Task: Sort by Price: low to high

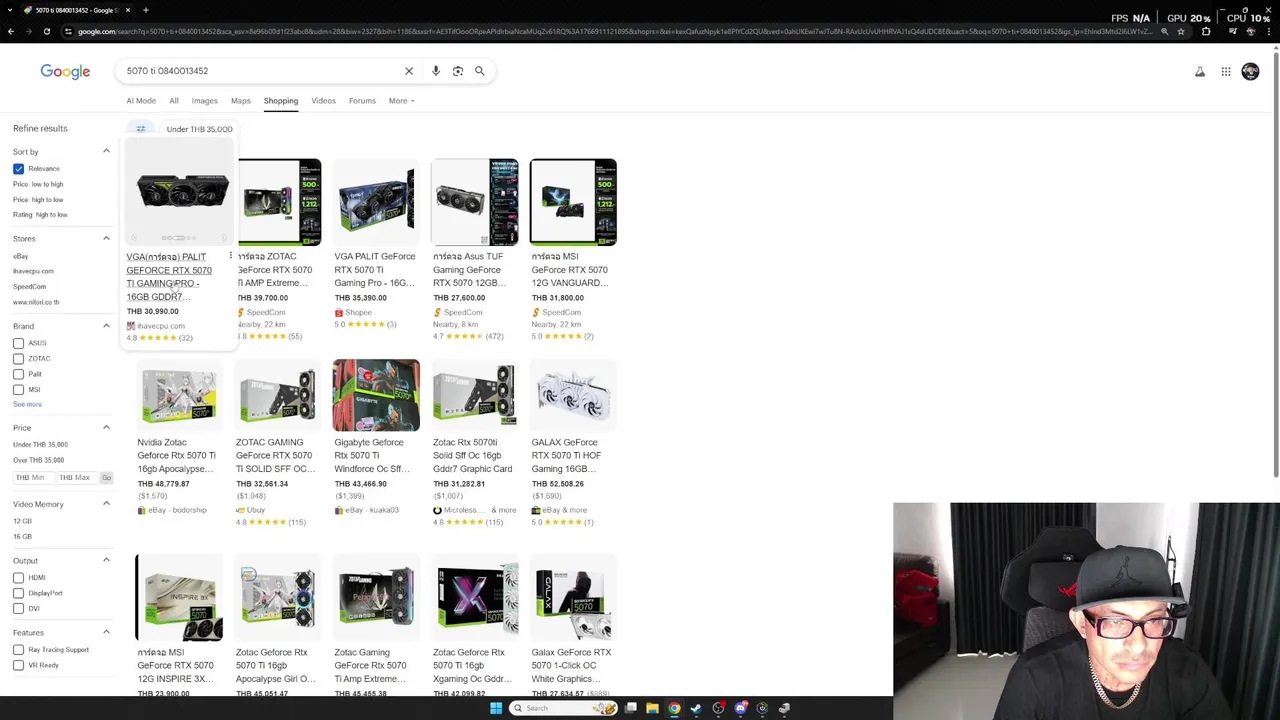Action: (38, 184)
